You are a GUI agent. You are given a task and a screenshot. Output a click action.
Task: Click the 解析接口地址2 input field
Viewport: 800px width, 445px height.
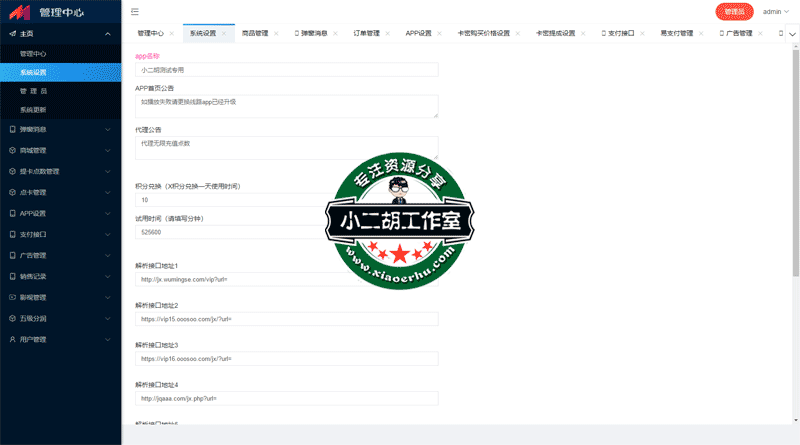(287, 319)
